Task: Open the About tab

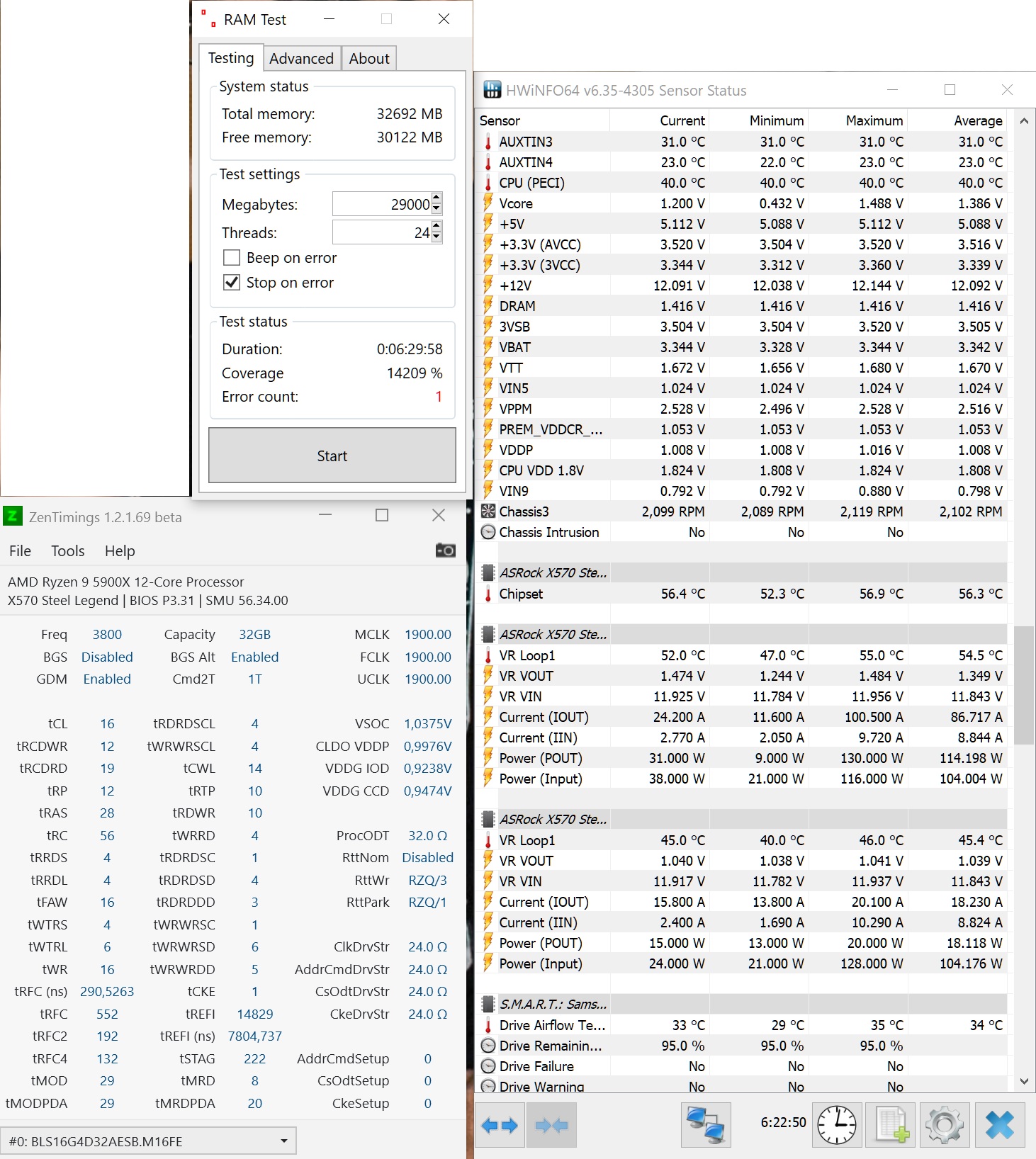Action: (x=369, y=59)
